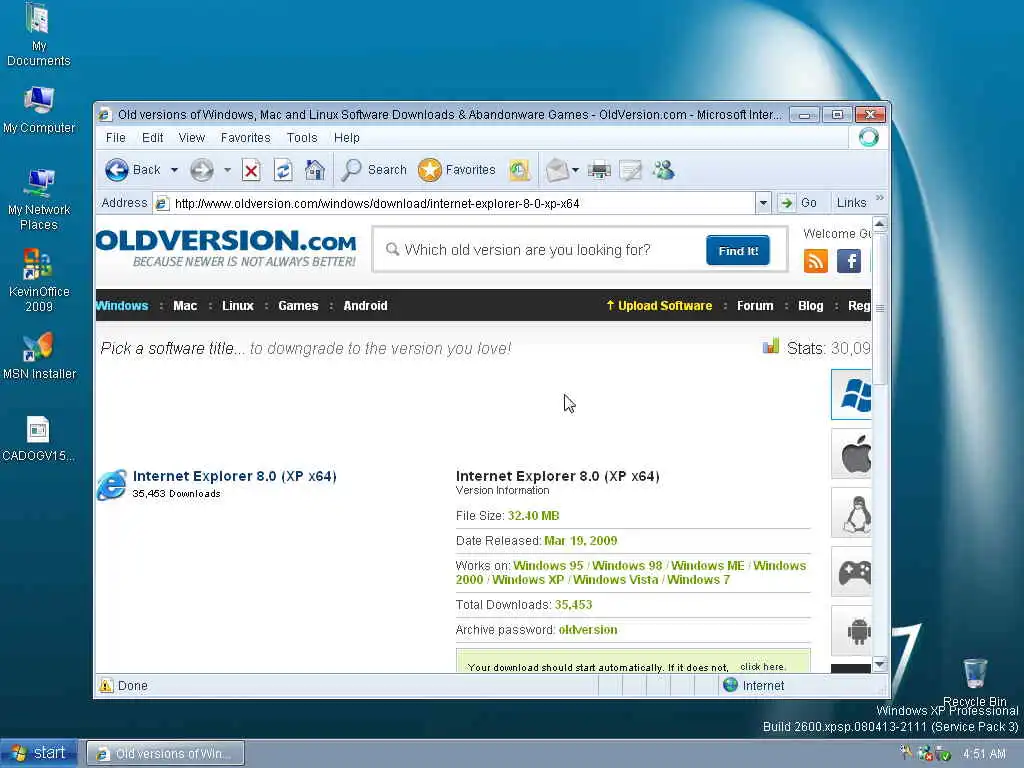Click the page scroll down arrow

pyautogui.click(x=880, y=664)
